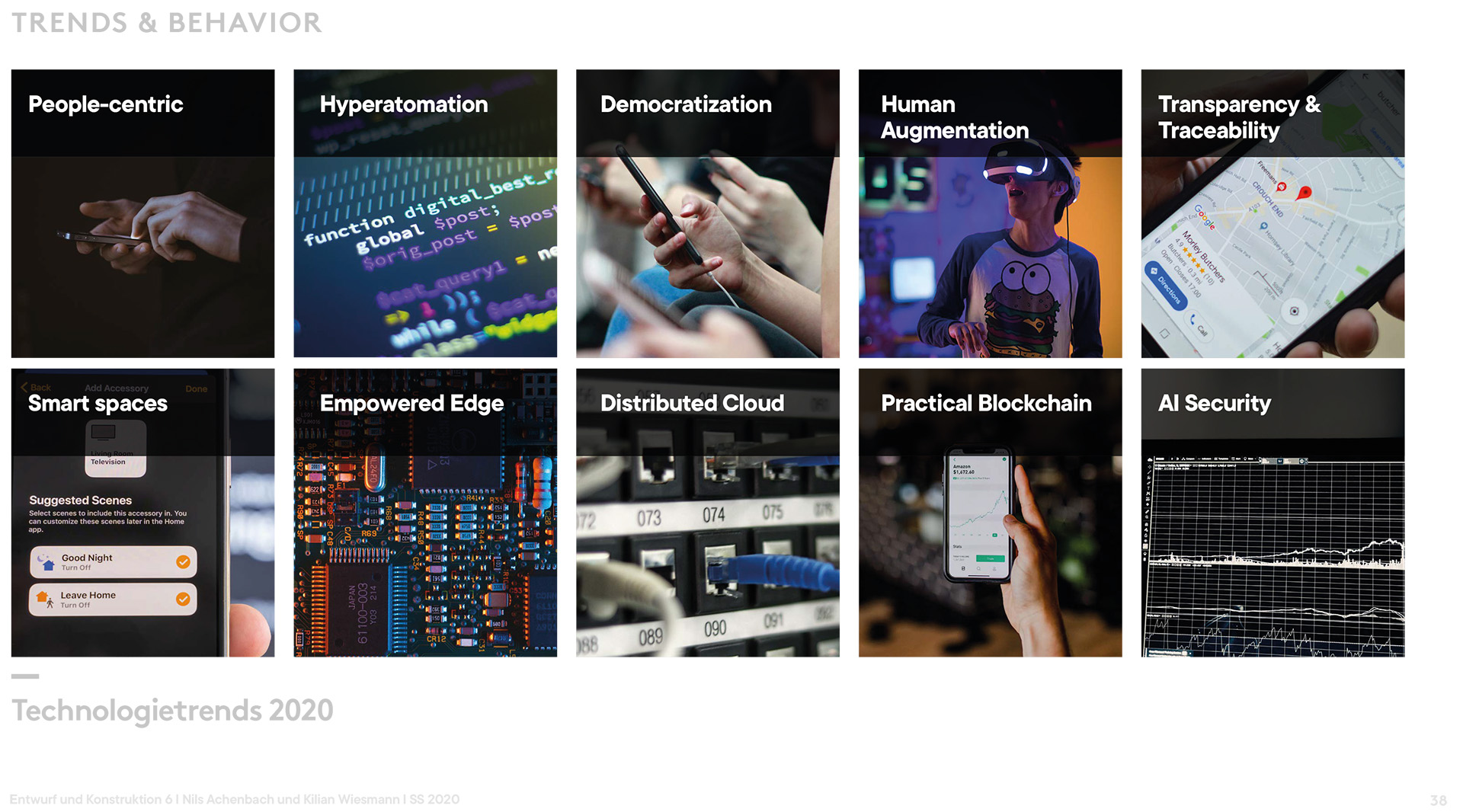
Task: Tap the blue Directions icon on map
Action: [1154, 271]
